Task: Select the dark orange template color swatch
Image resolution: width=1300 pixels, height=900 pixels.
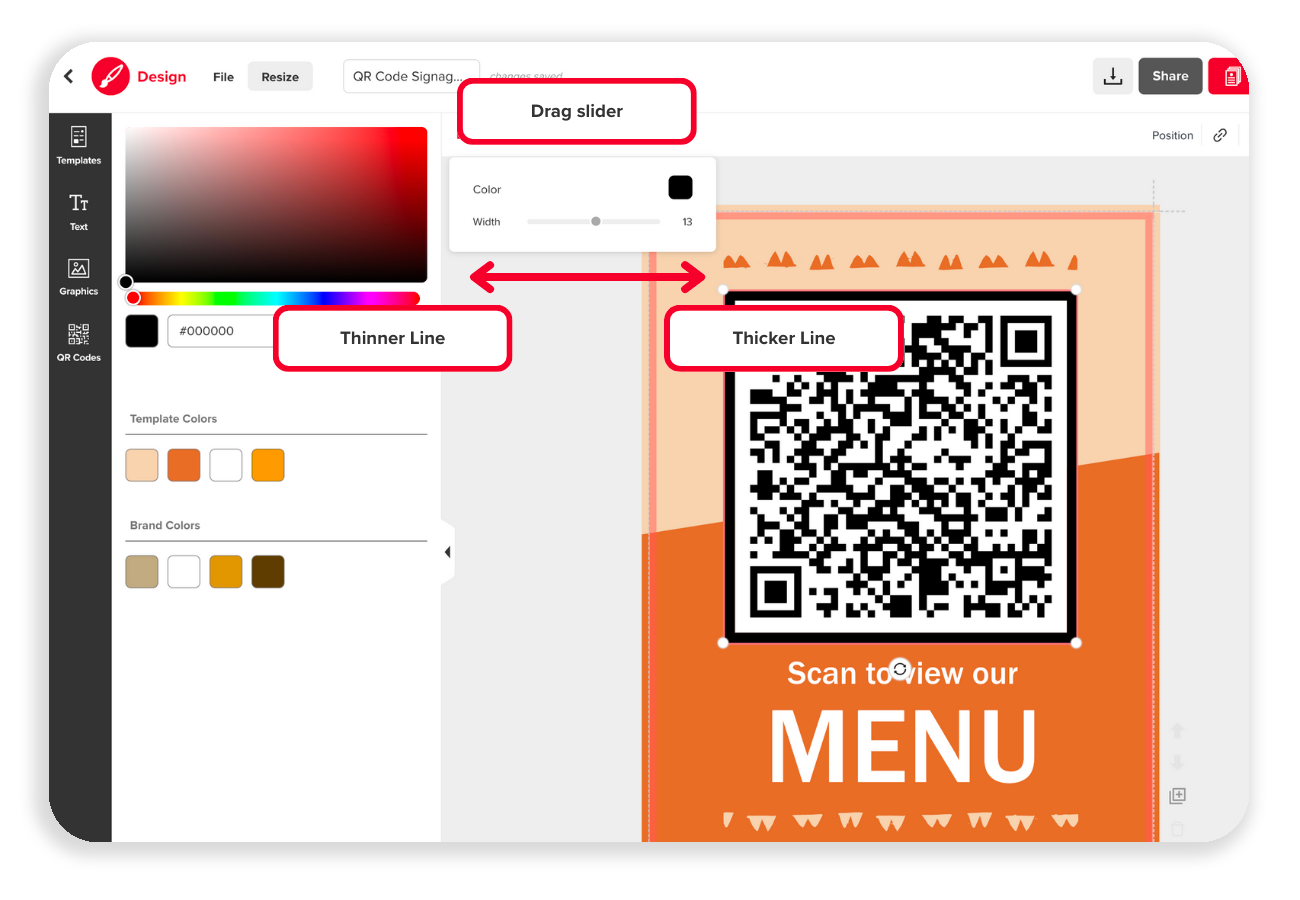Action: click(x=184, y=465)
